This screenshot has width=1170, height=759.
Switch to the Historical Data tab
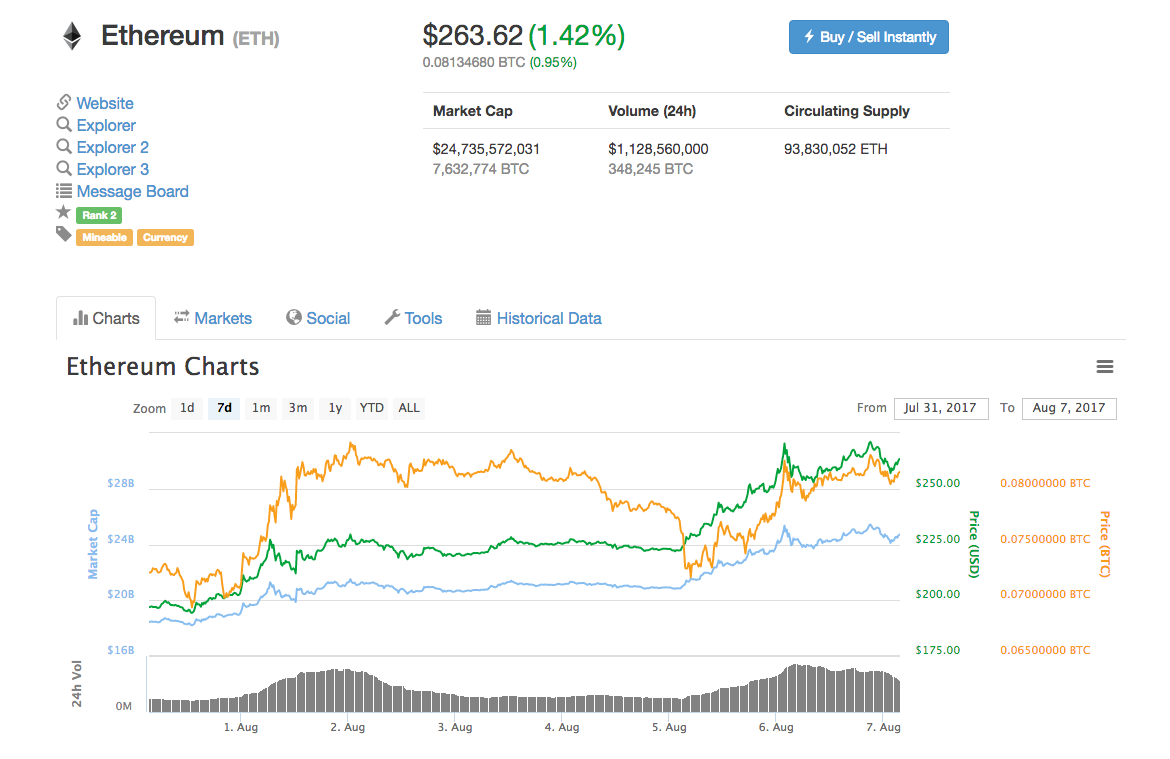pyautogui.click(x=539, y=319)
